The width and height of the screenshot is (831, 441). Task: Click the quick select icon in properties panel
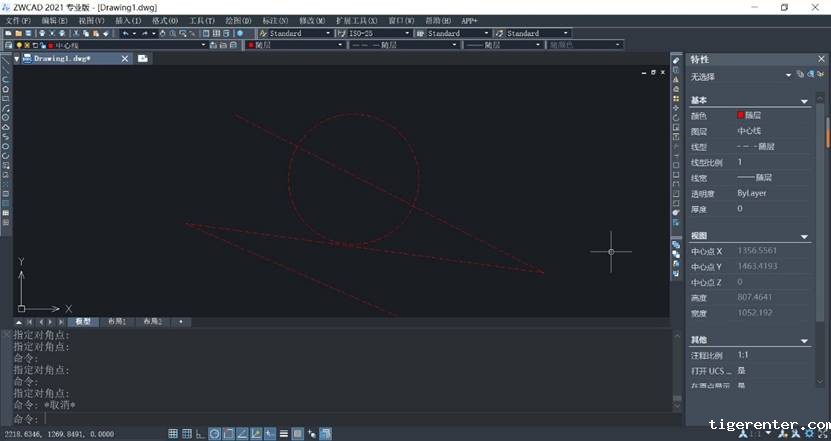799,75
